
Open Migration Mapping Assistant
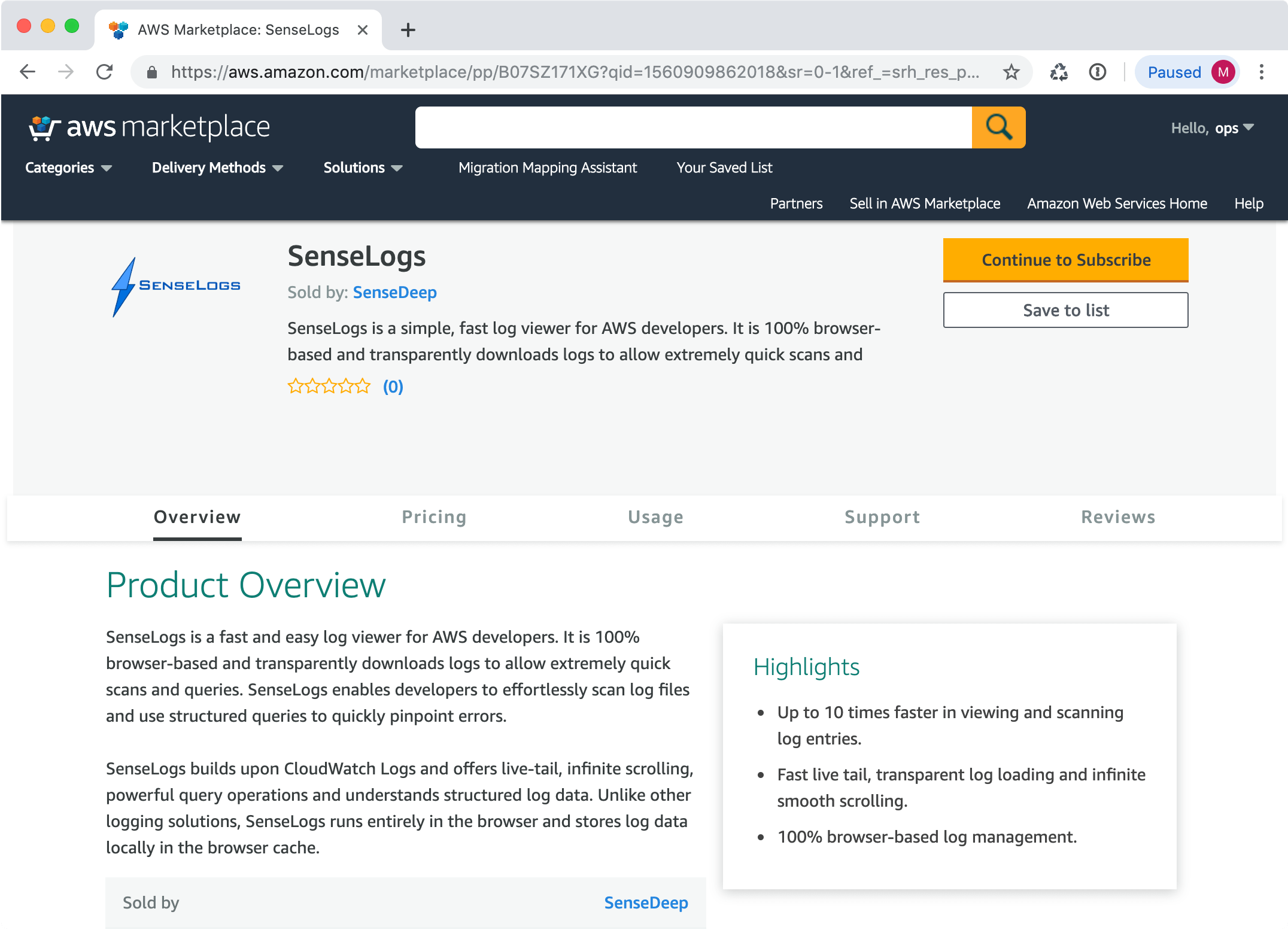coord(548,168)
